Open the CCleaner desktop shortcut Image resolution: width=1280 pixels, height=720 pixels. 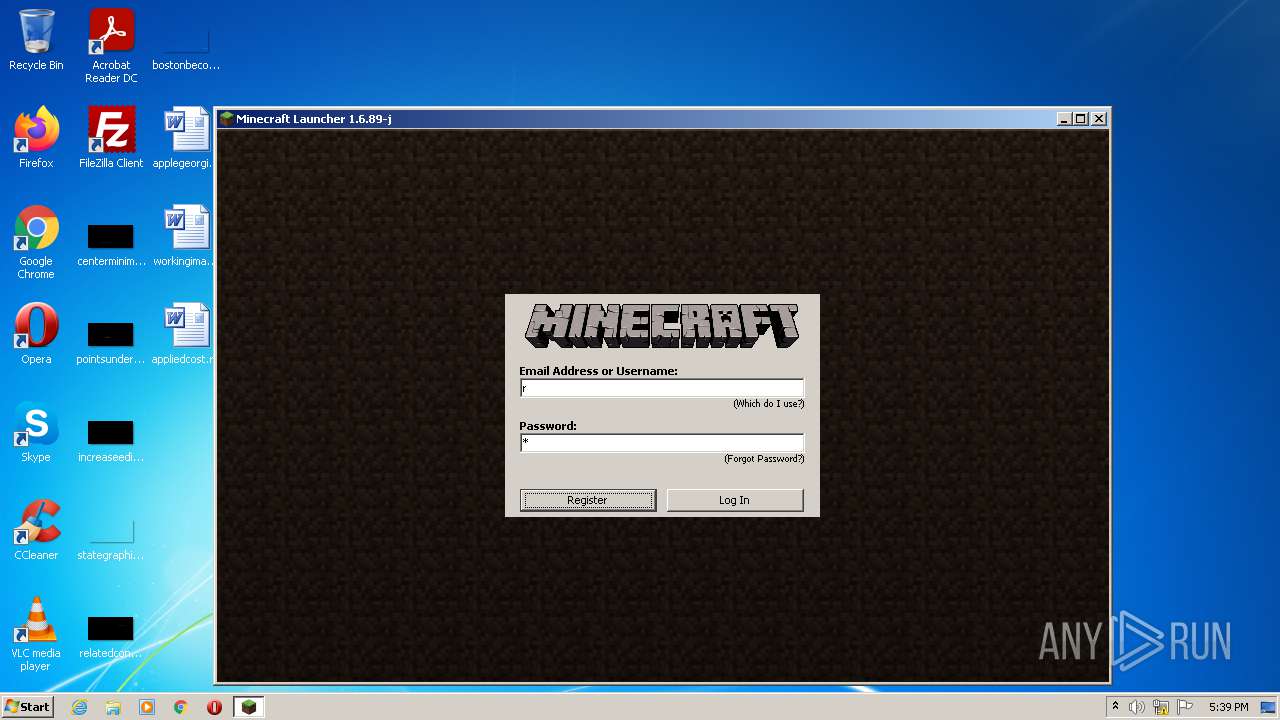[36, 530]
